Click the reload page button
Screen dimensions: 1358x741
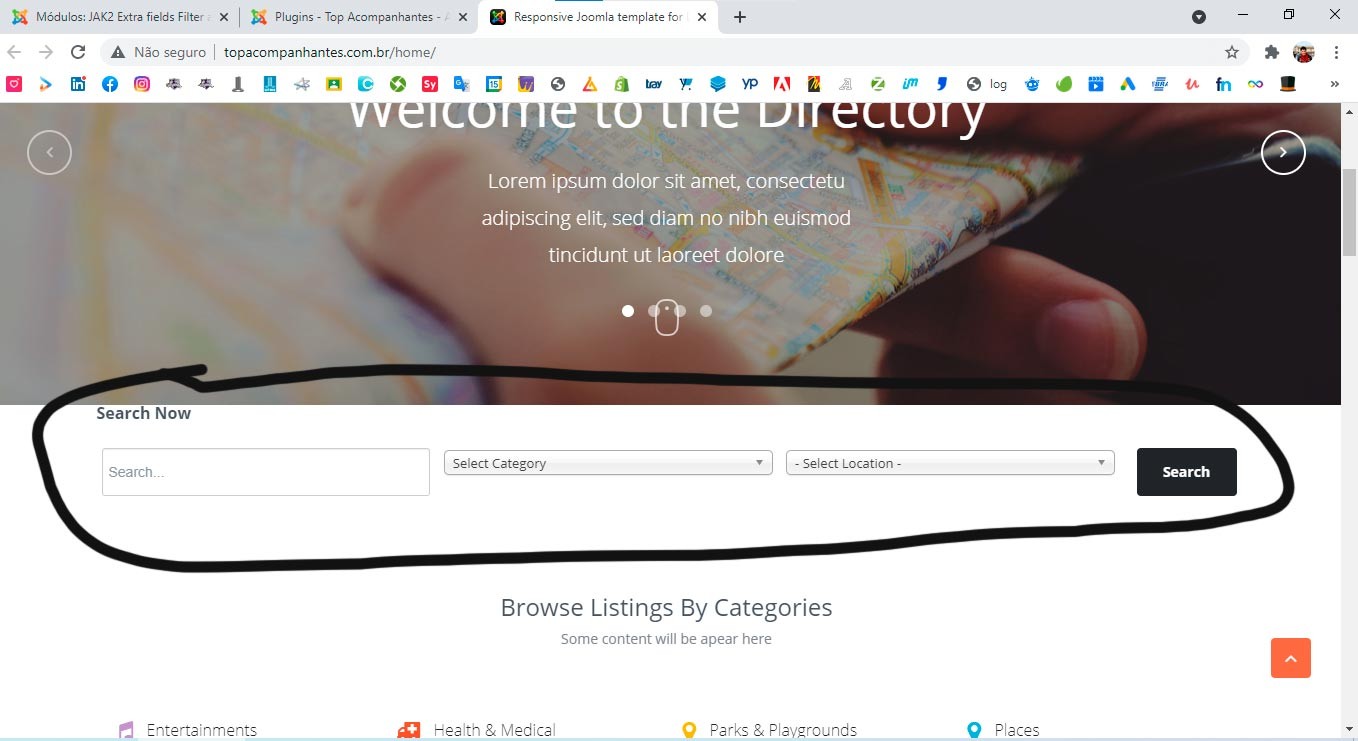pyautogui.click(x=78, y=52)
